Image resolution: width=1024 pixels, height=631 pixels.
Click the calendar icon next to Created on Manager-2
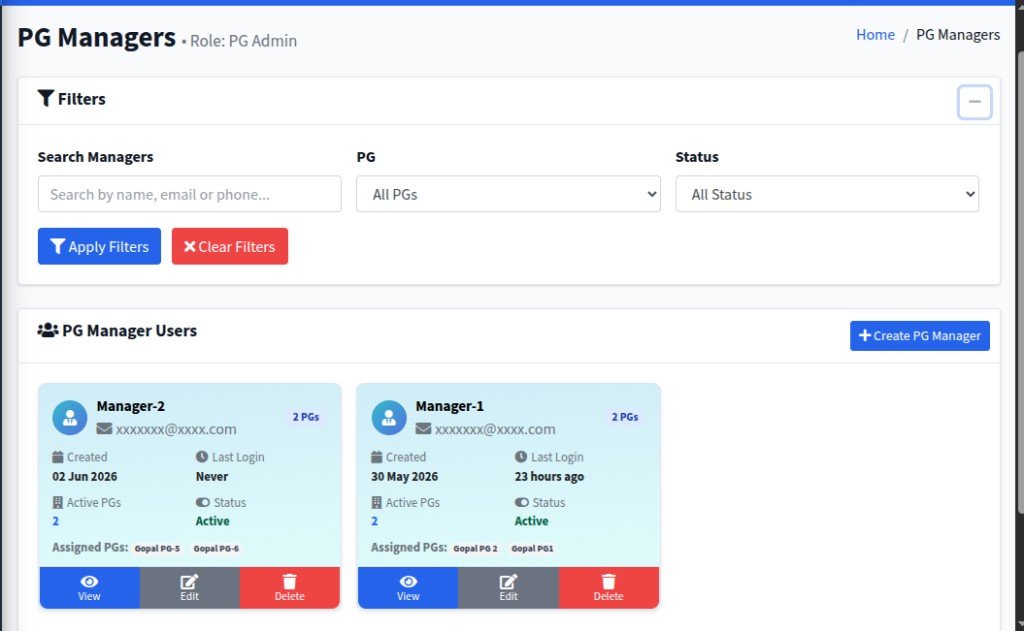pos(57,457)
